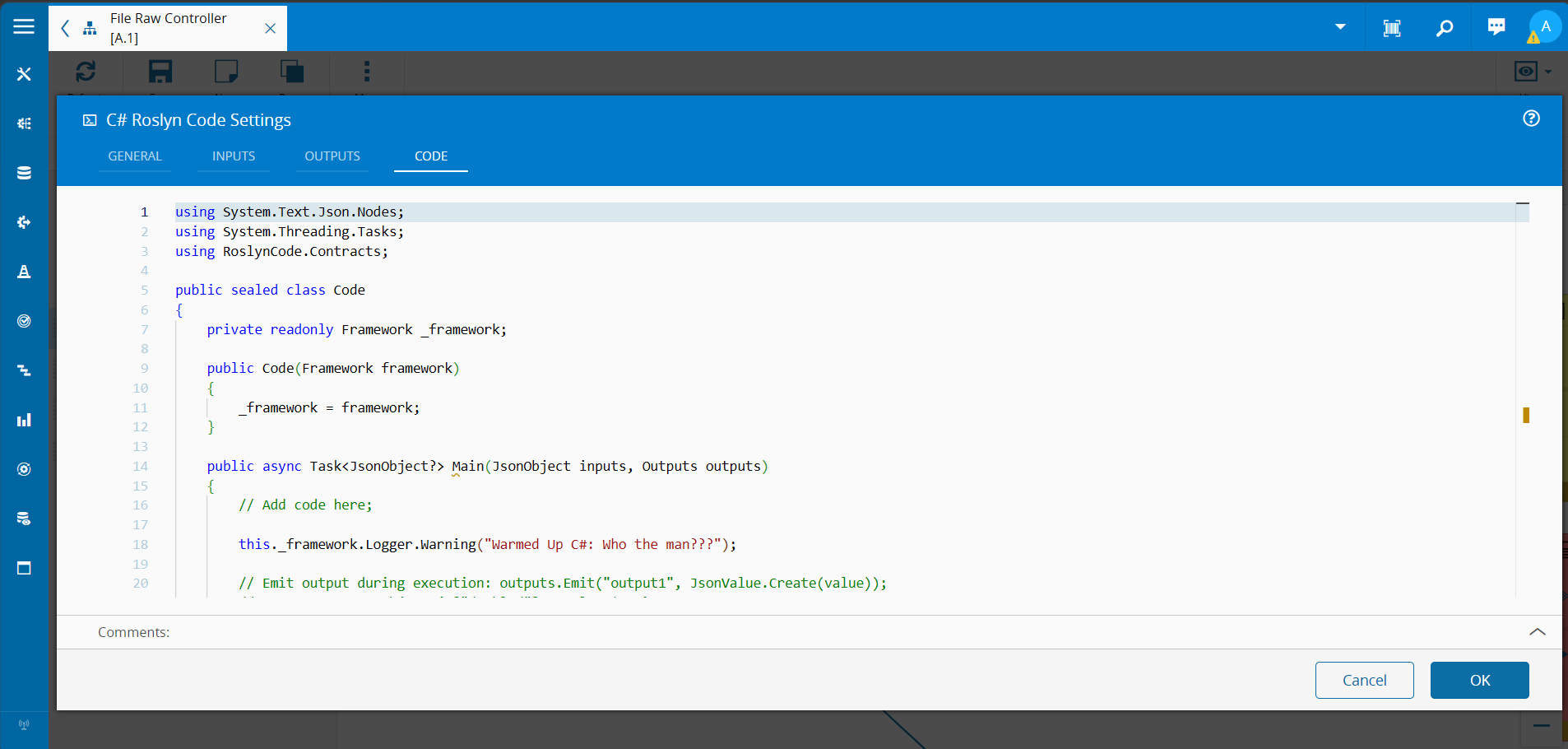Open the window layout sidebar icon
Viewport: 1568px width, 749px height.
tap(24, 568)
